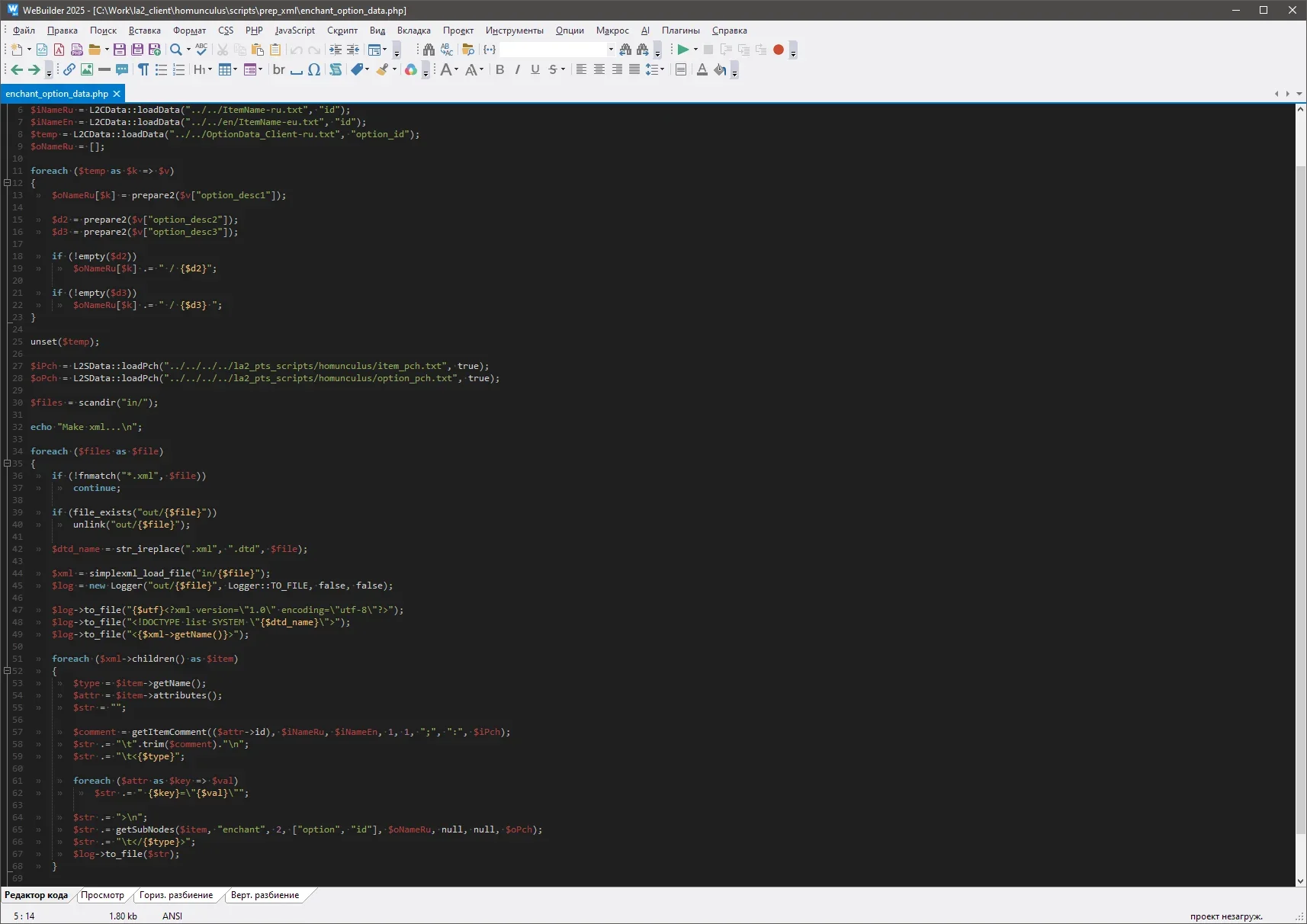1307x924 pixels.
Task: Align text right
Action: pyautogui.click(x=617, y=70)
